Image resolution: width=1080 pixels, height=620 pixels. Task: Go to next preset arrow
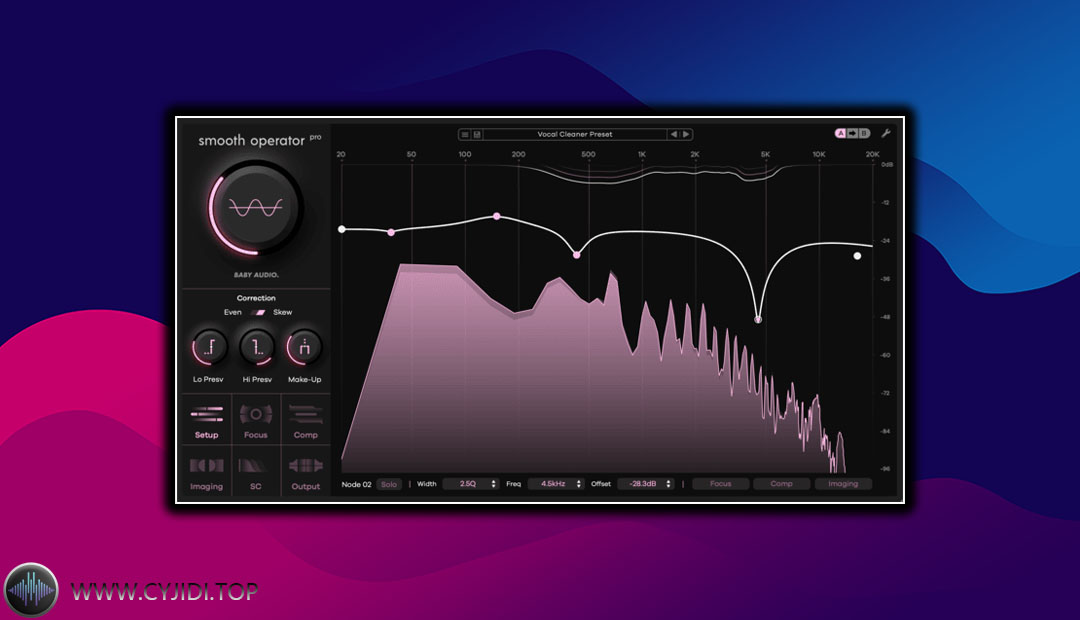[686, 134]
